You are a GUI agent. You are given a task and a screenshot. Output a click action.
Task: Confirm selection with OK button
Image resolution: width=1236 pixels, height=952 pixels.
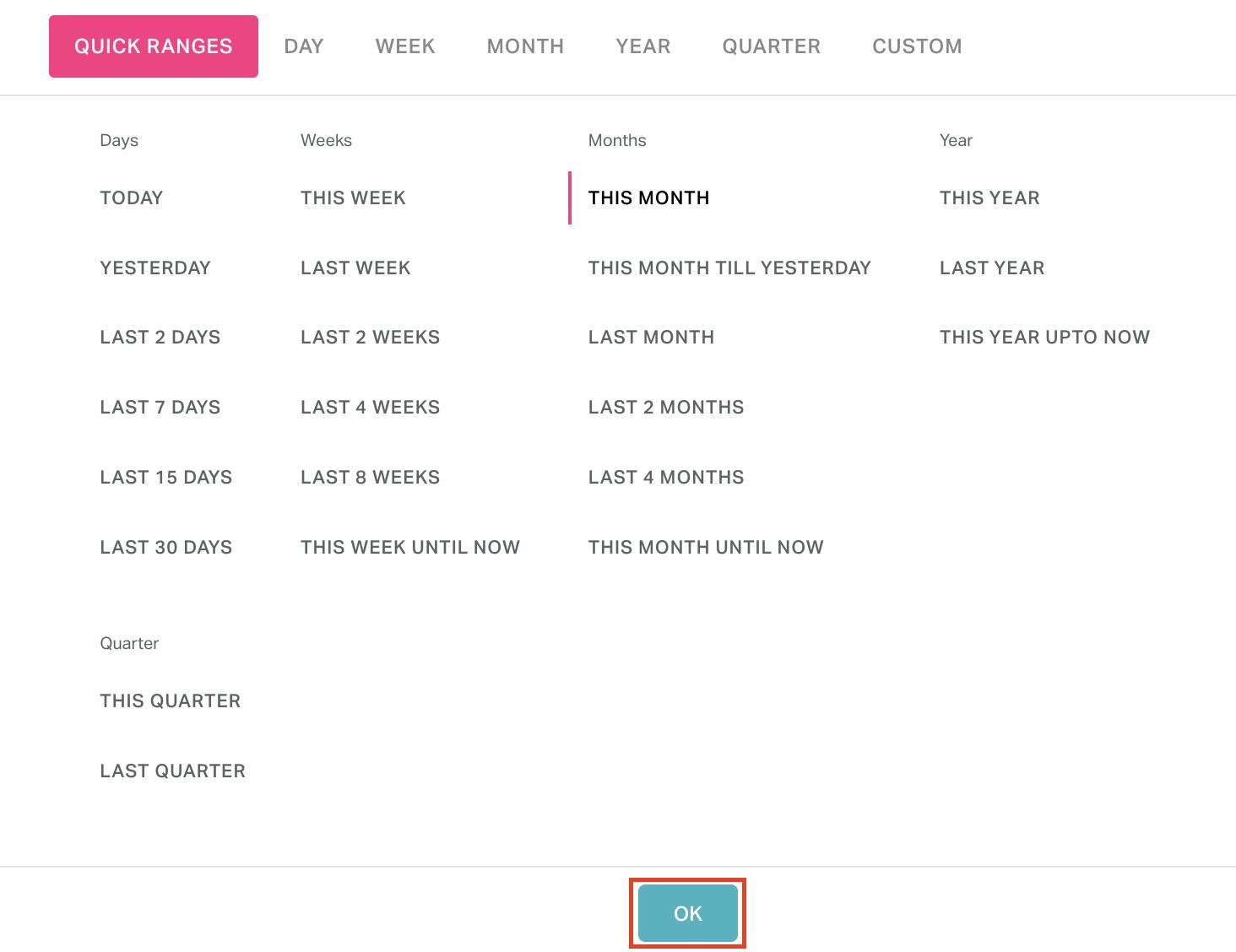click(688, 913)
